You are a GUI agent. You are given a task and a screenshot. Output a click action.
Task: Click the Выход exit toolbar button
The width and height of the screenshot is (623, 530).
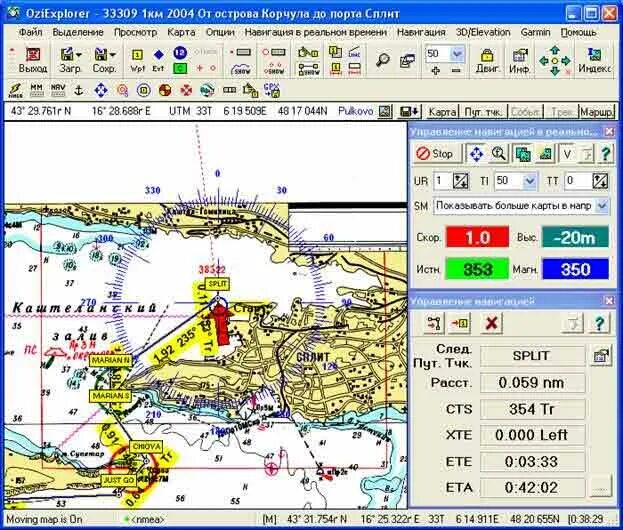click(x=33, y=60)
